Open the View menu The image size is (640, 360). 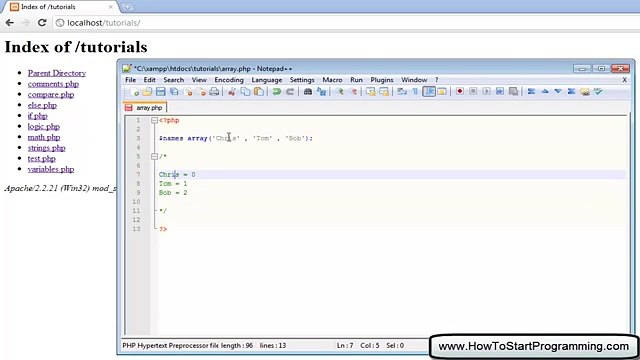(x=199, y=80)
